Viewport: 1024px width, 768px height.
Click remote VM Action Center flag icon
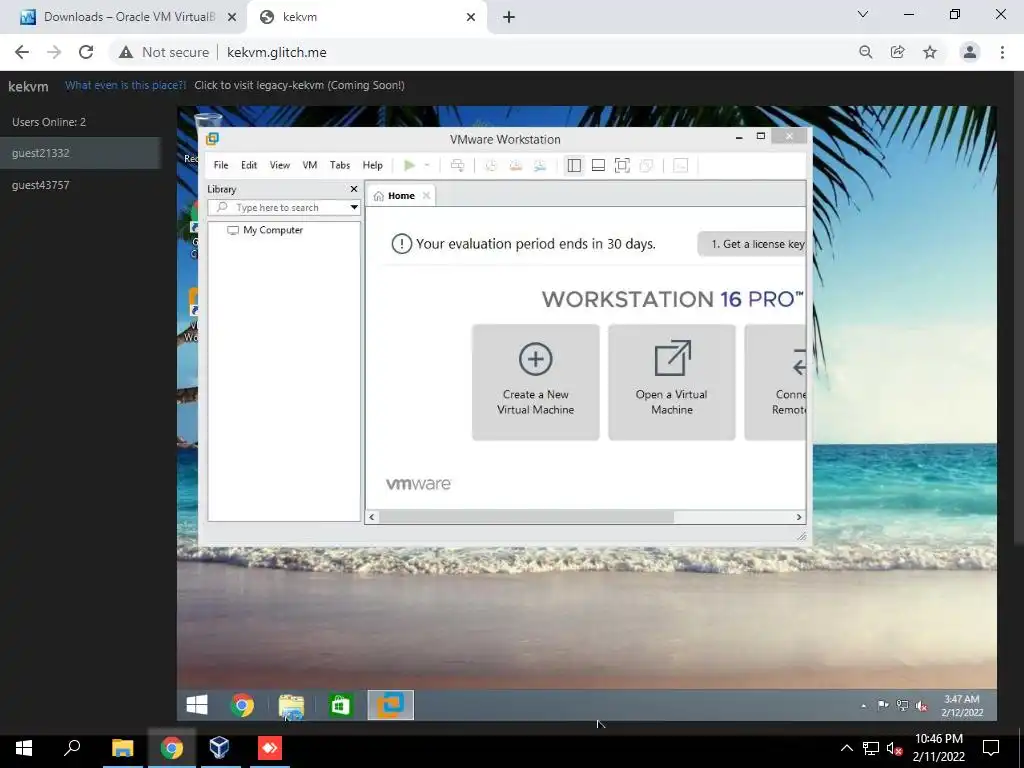coord(883,705)
